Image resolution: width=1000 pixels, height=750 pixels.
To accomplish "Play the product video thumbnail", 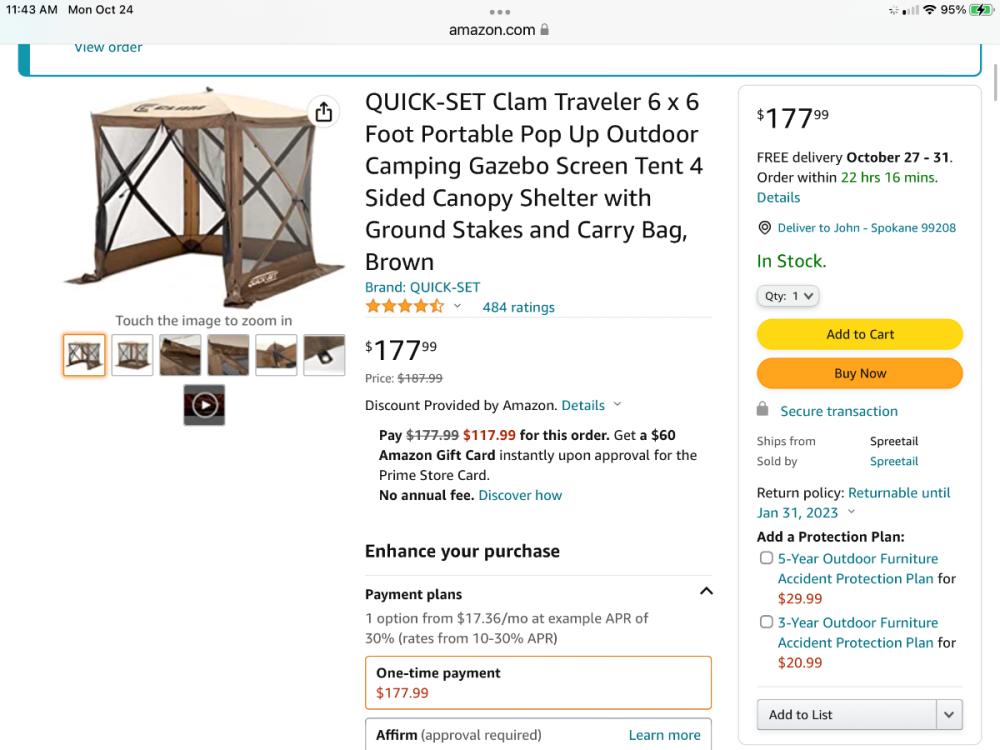I will click(x=204, y=405).
